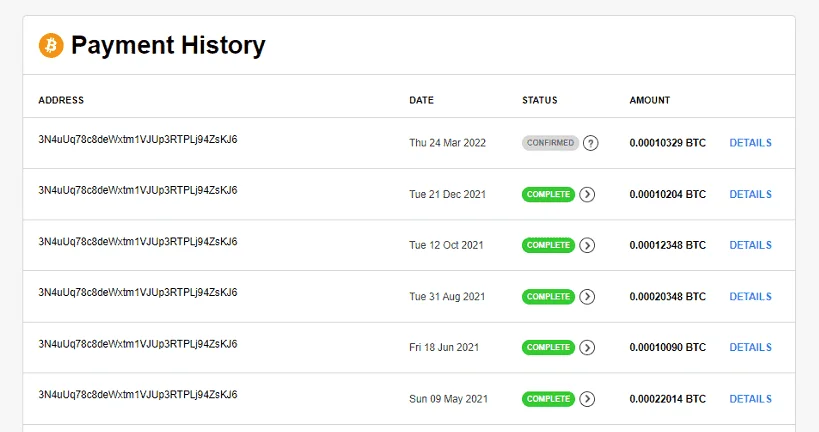Open DETAILS for the 0.00020348 BTC payment
This screenshot has height=432, width=819.
(x=751, y=297)
